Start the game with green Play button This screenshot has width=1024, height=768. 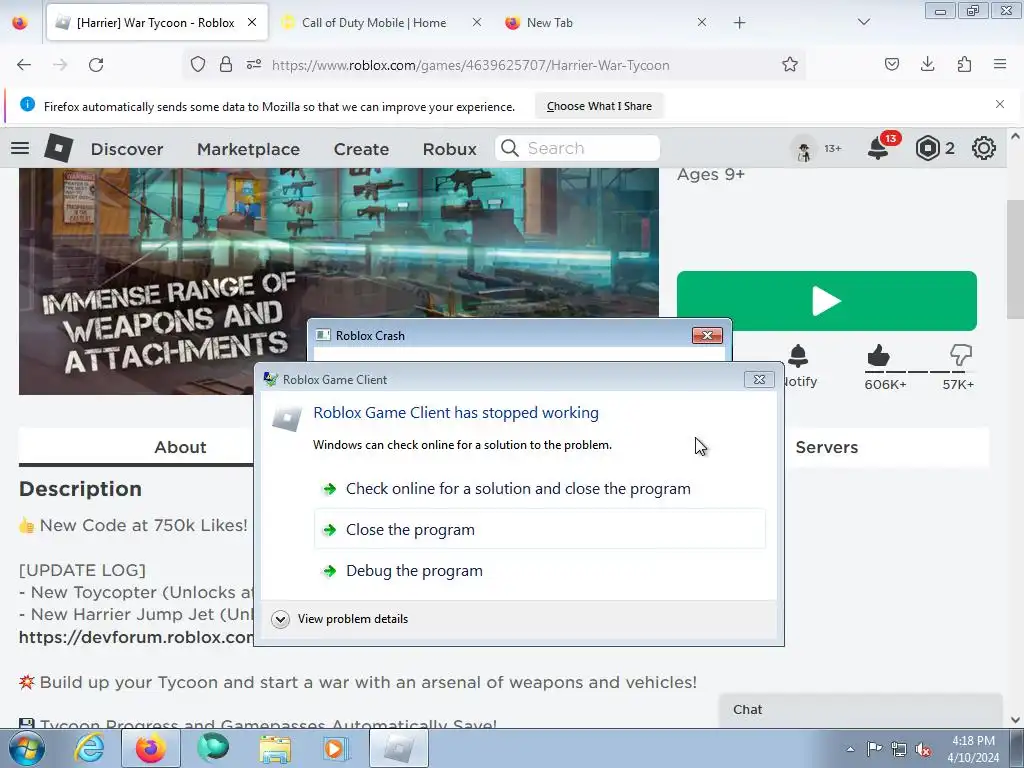[827, 301]
